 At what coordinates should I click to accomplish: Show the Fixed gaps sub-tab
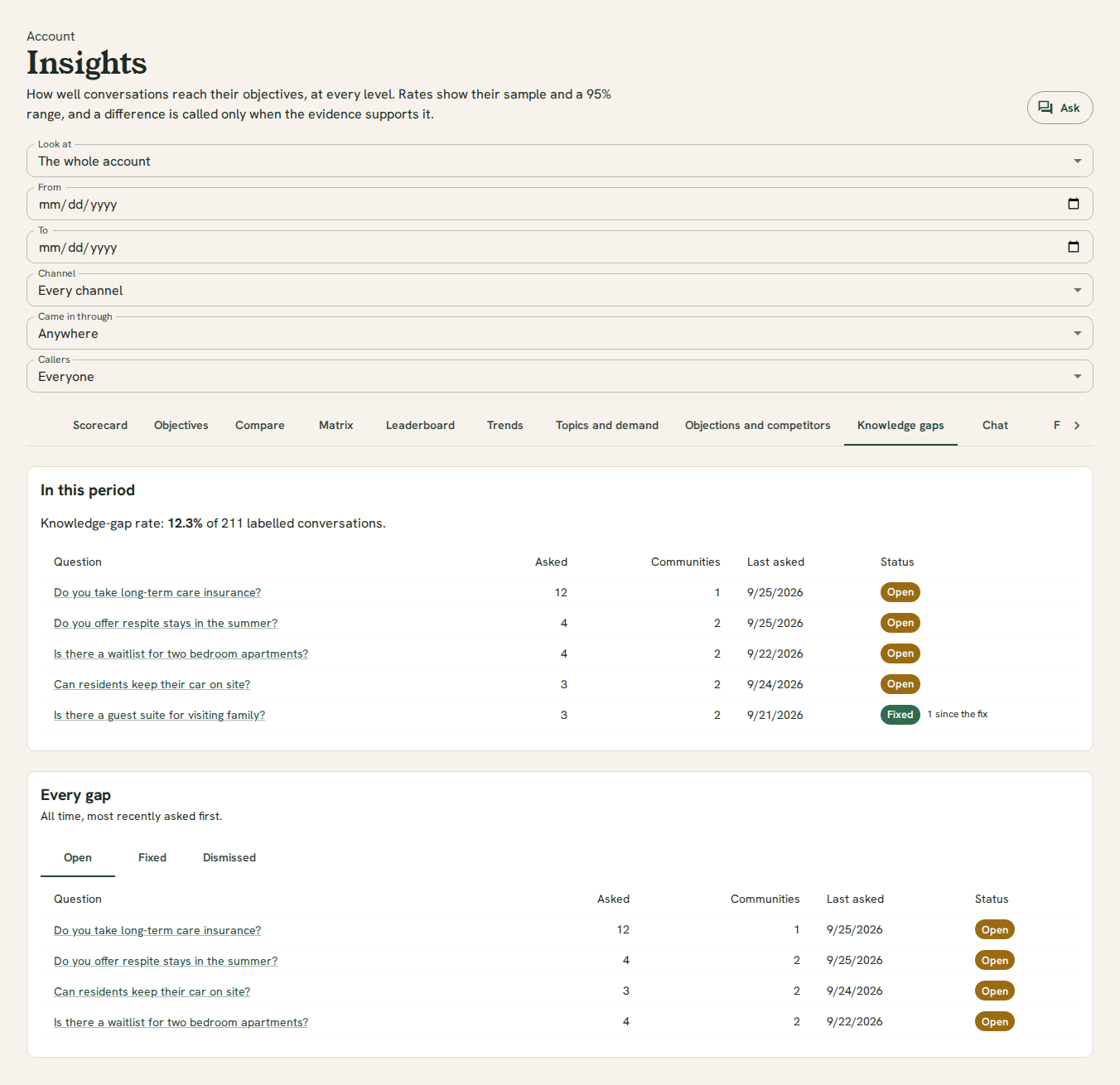[x=152, y=857]
